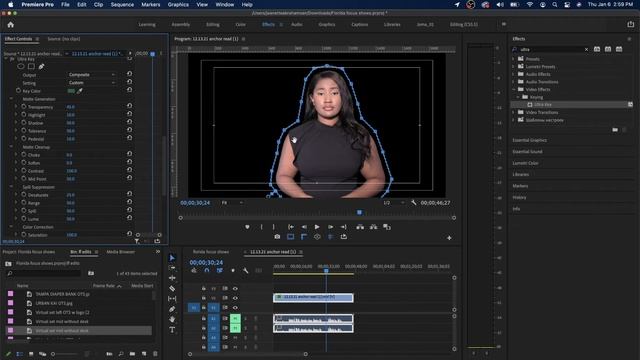Play the program monitor
The height and width of the screenshot is (360, 640).
(x=317, y=227)
